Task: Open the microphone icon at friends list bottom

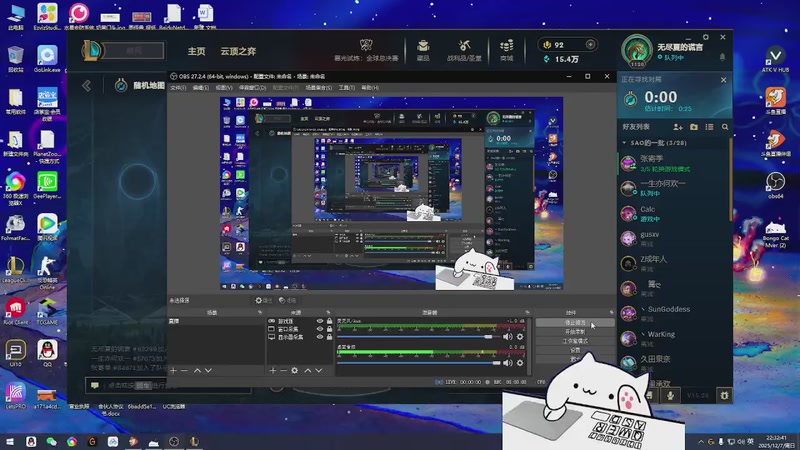Action: (x=670, y=395)
